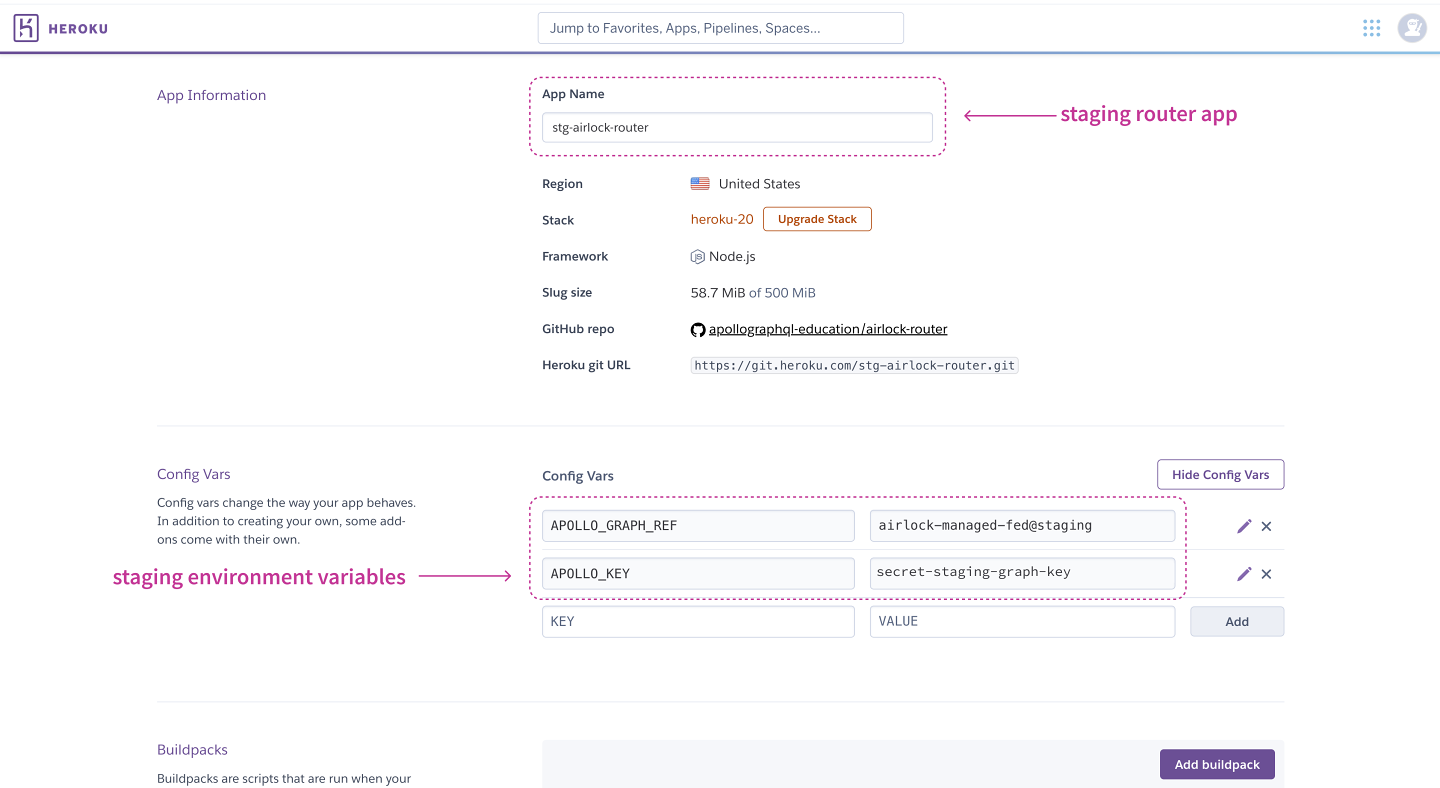The width and height of the screenshot is (1440, 788).
Task: Click the APOLLO_GRAPH_REF key field
Action: [x=698, y=526]
